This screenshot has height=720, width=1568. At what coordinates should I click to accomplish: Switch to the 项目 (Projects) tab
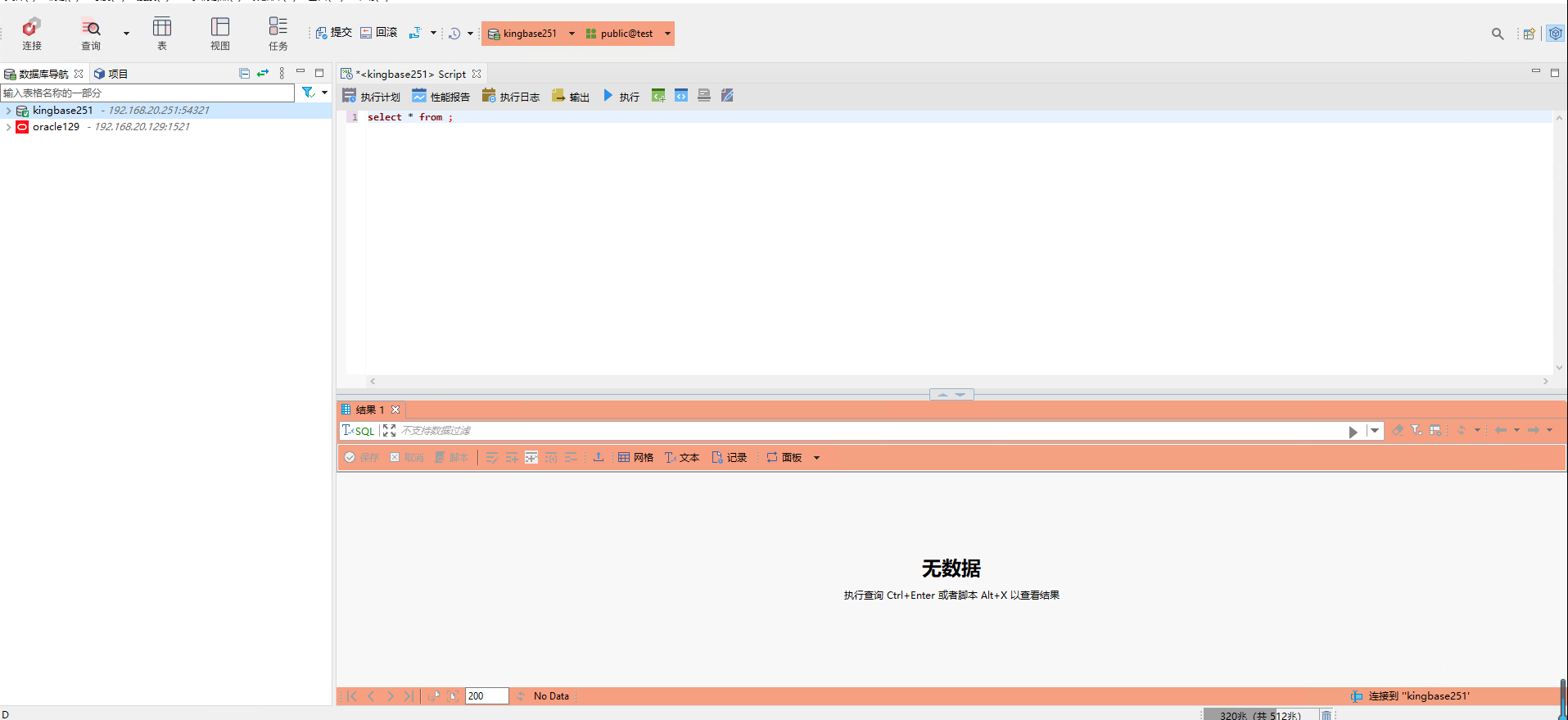(x=111, y=74)
